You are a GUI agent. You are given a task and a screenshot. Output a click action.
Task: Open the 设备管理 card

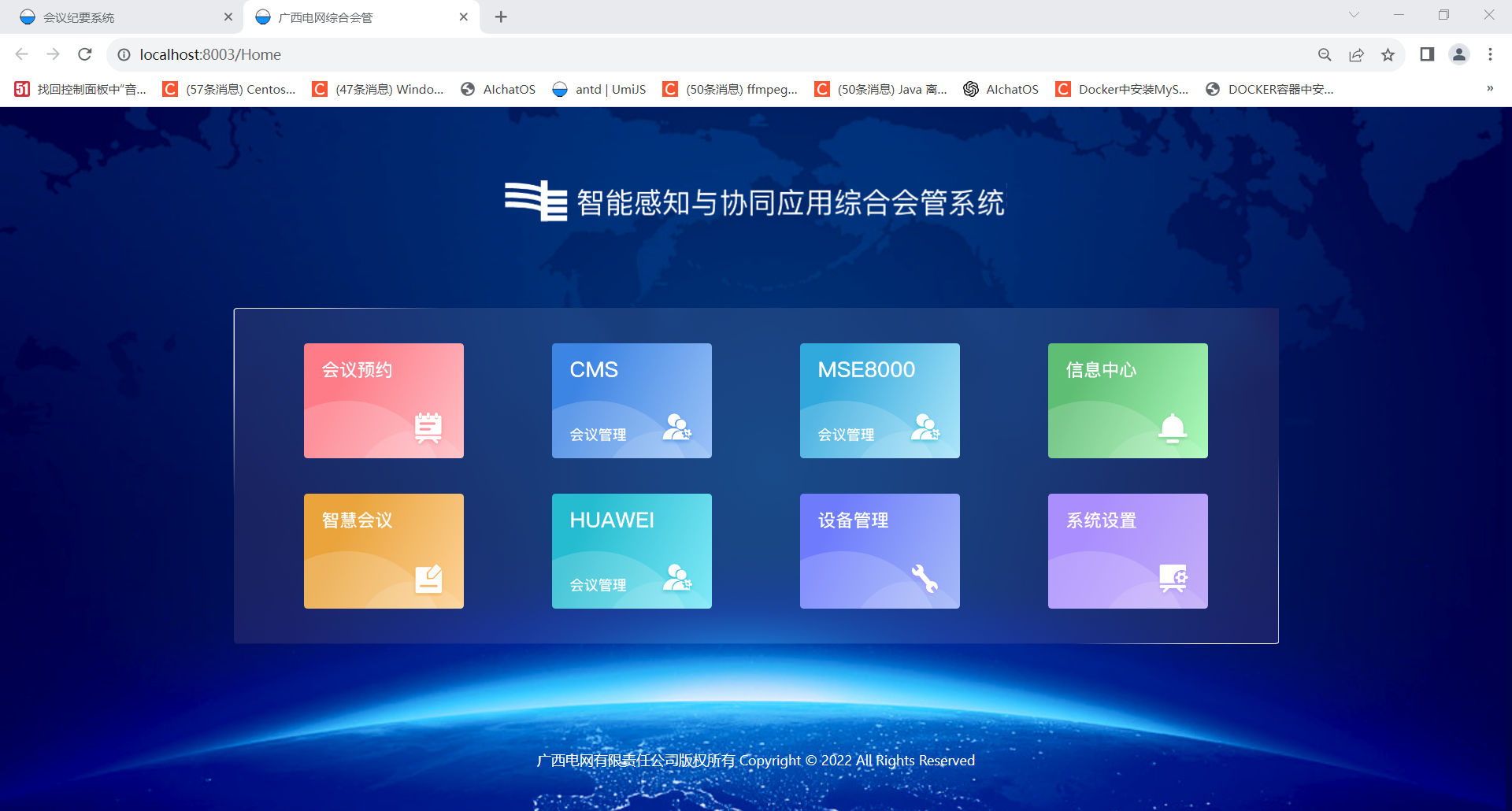(880, 550)
